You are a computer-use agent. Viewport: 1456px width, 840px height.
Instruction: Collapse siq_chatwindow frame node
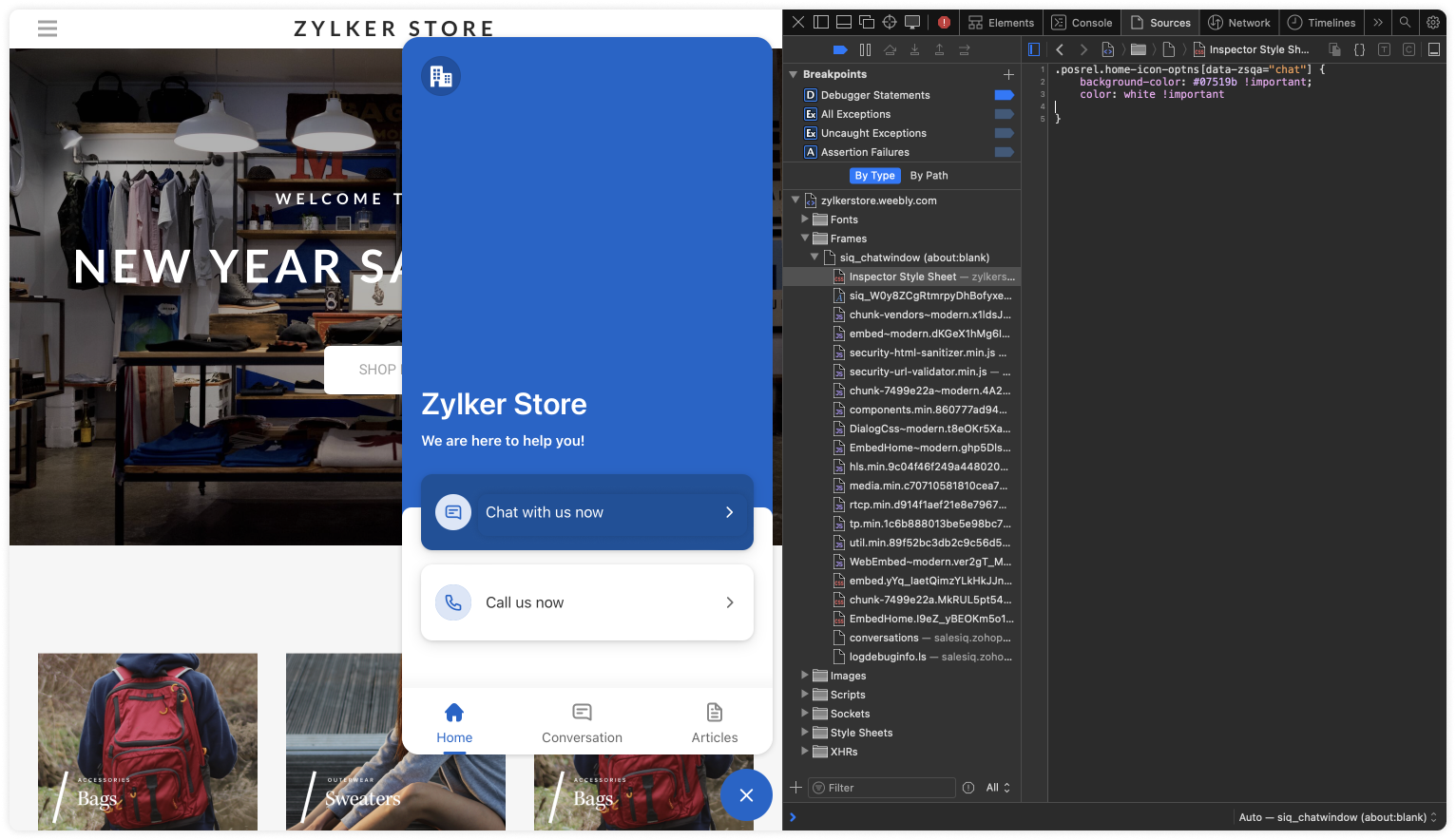tap(814, 258)
